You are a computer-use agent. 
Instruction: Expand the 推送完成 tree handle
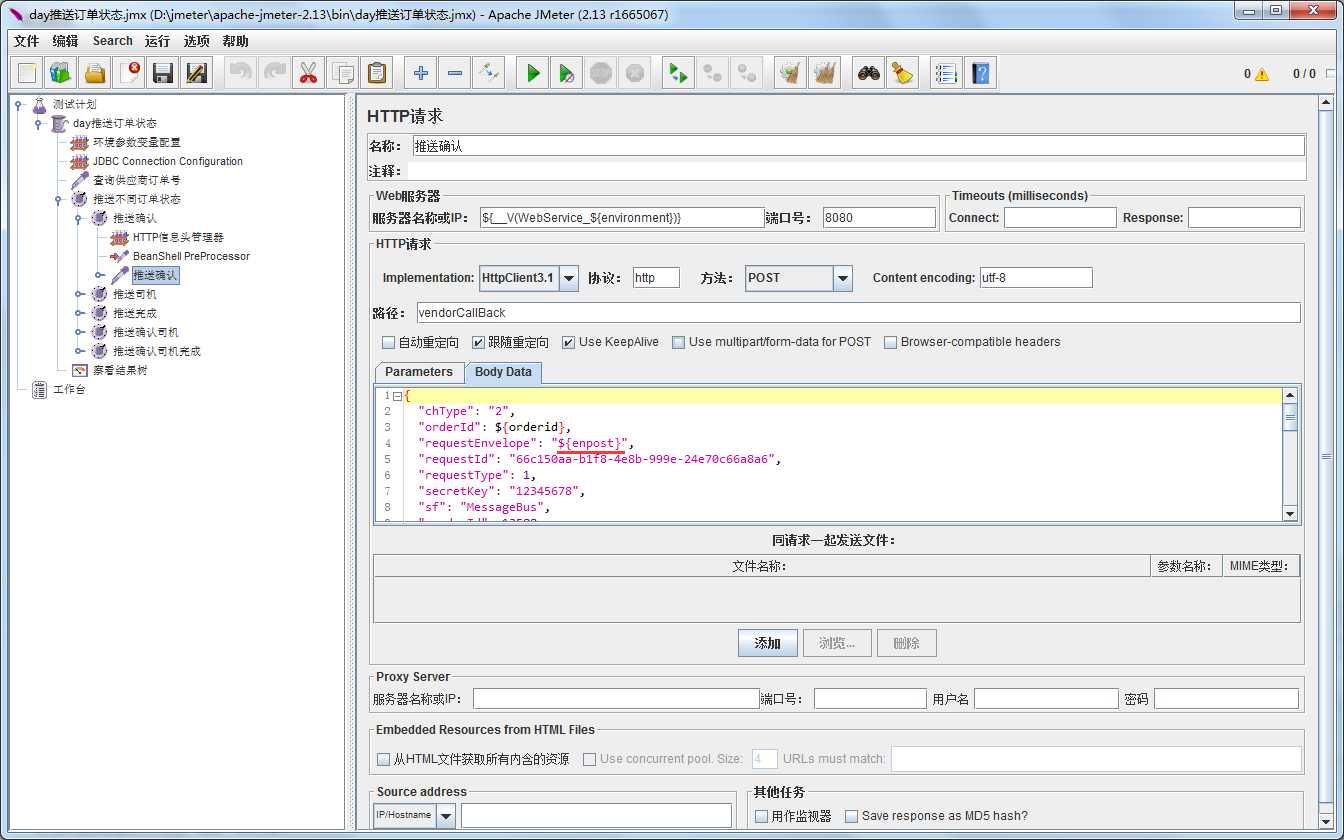pyautogui.click(x=78, y=313)
